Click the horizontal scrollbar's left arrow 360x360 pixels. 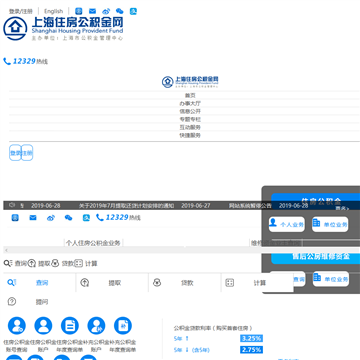[x=6, y=250]
